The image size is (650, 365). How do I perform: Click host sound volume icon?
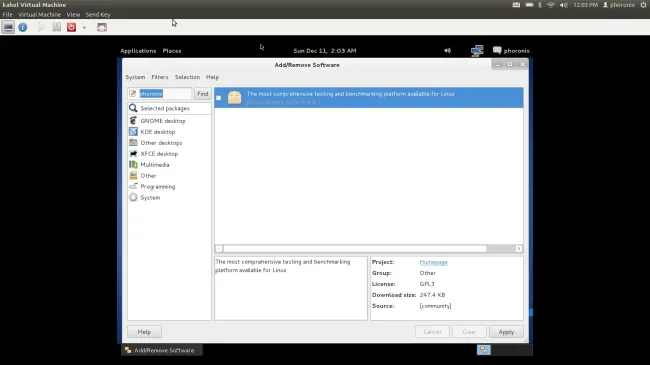point(563,5)
